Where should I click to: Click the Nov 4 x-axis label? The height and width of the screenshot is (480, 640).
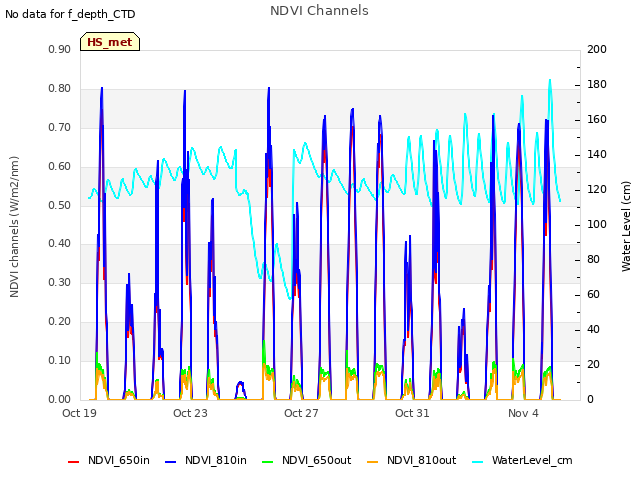pyautogui.click(x=523, y=413)
